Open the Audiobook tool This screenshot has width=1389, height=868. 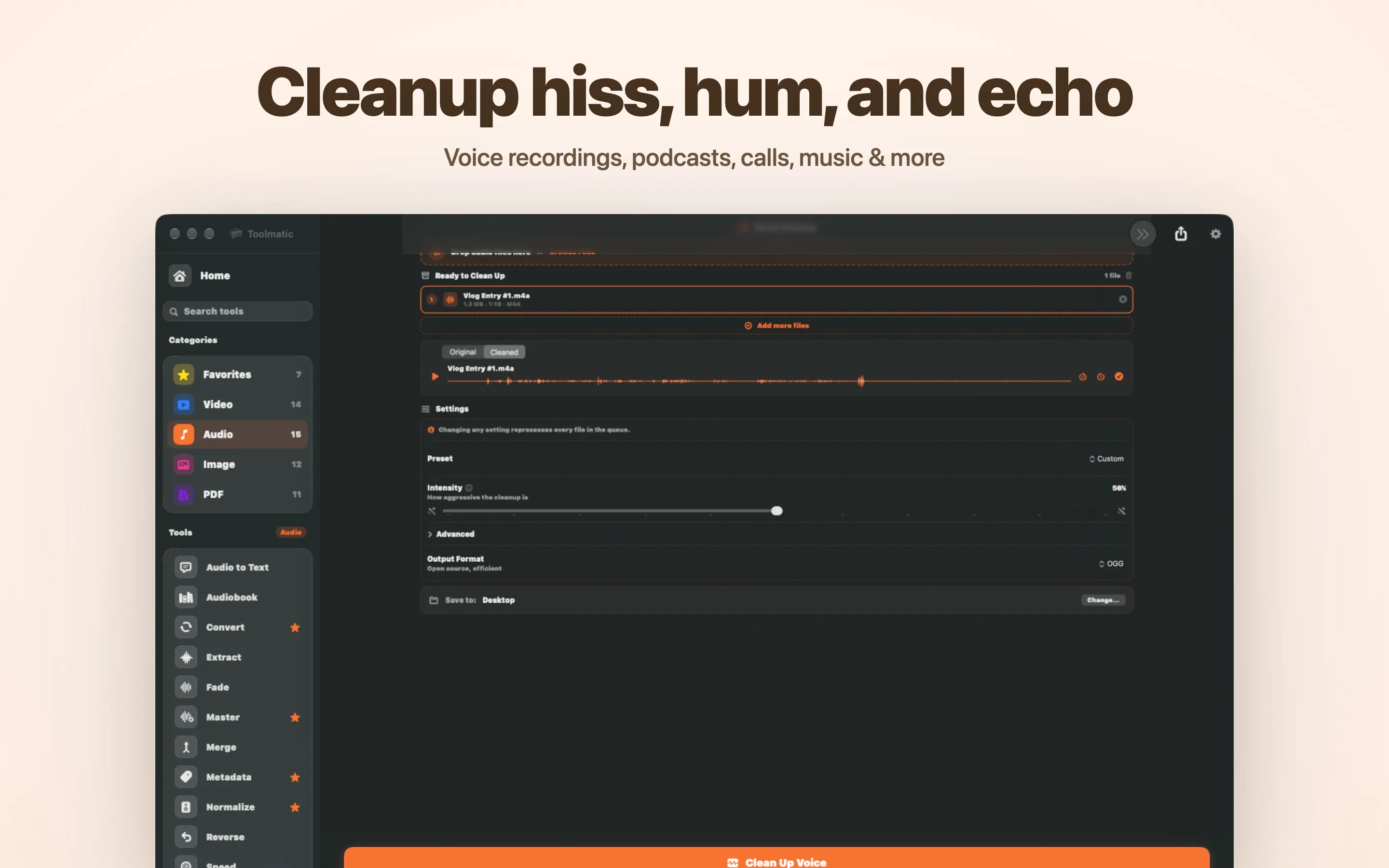pyautogui.click(x=237, y=597)
